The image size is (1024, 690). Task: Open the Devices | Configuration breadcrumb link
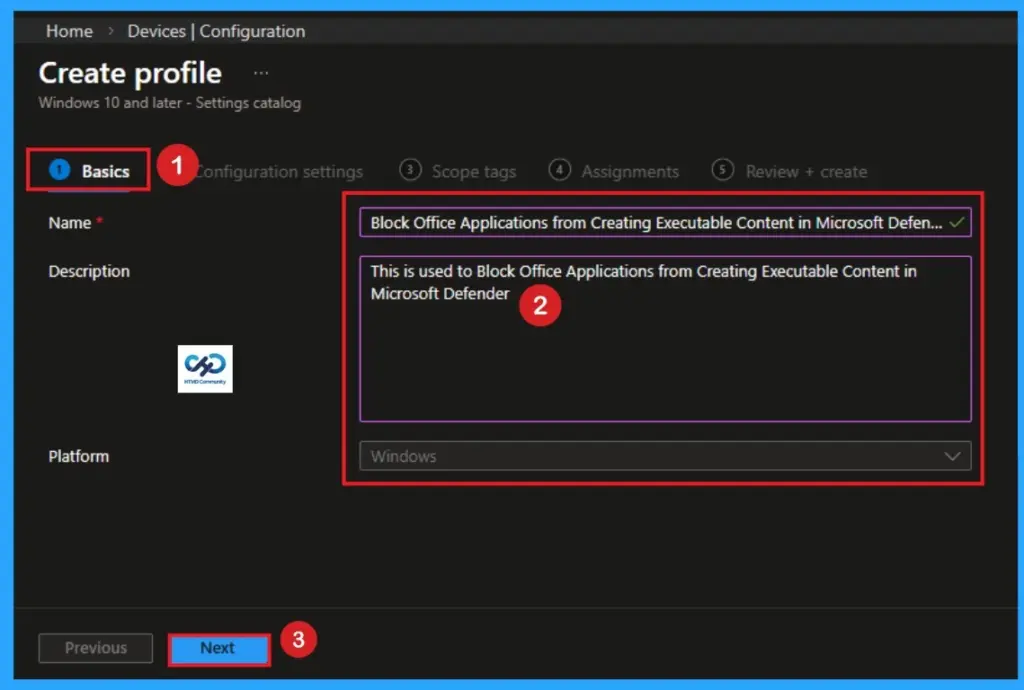coord(216,31)
